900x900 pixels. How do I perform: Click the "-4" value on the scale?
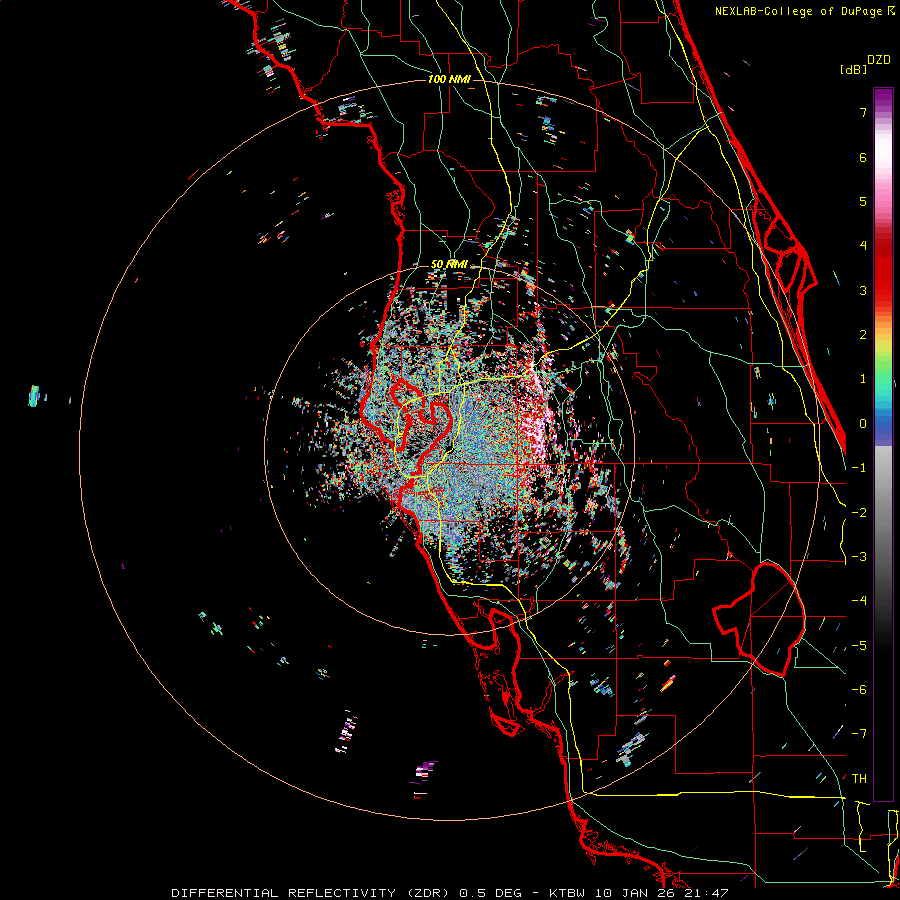[x=859, y=601]
